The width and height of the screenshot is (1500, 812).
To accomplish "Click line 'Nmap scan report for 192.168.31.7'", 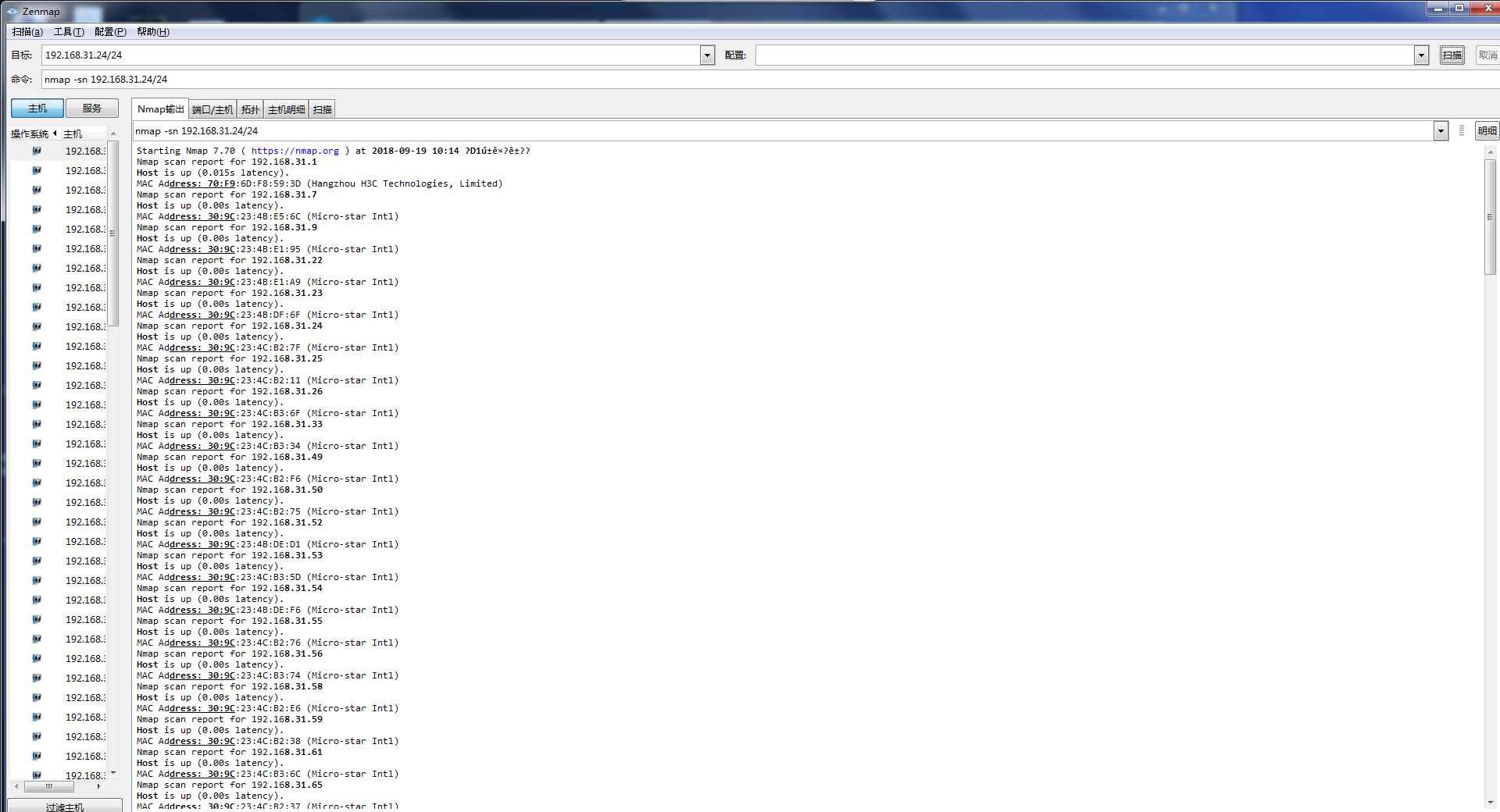I will 227,195.
